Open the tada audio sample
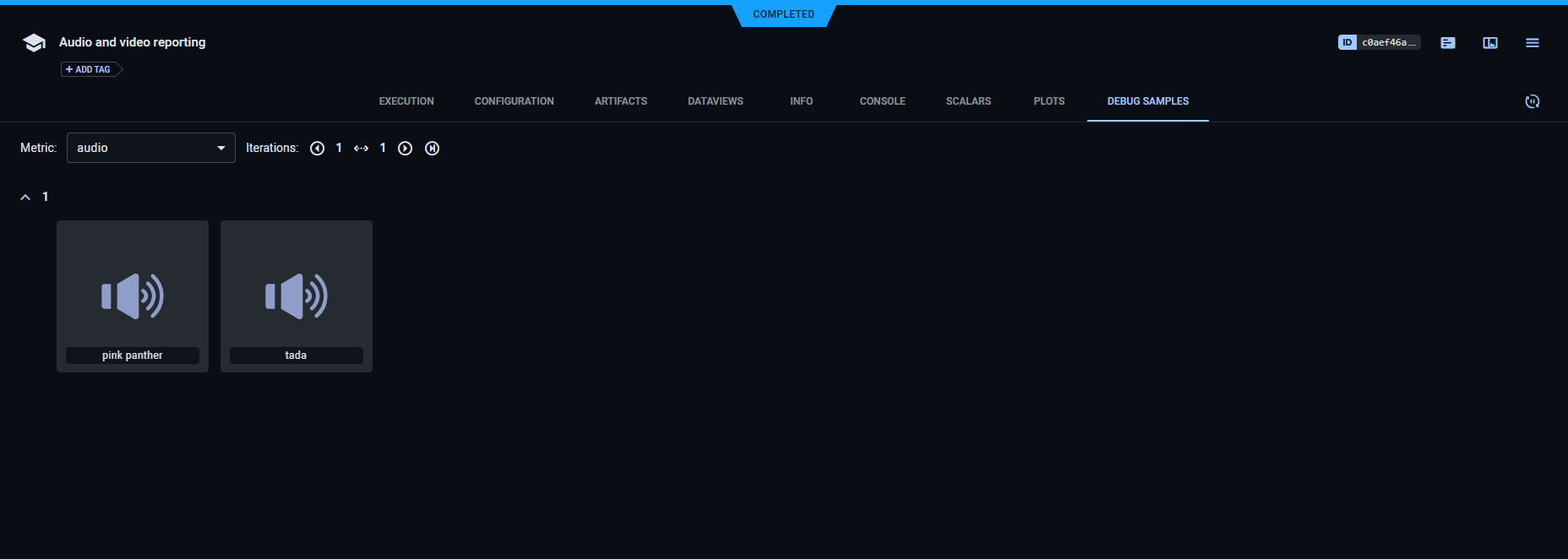This screenshot has height=559, width=1568. click(297, 296)
